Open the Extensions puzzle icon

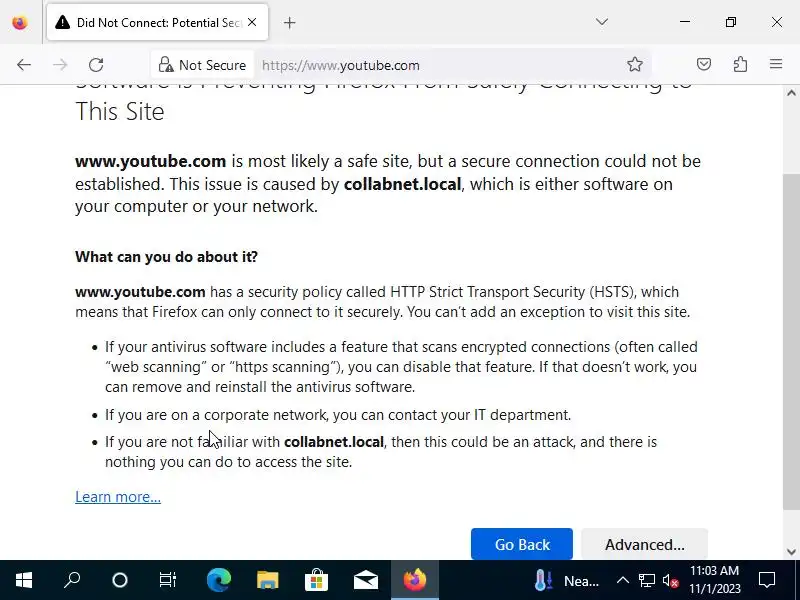pos(740,65)
